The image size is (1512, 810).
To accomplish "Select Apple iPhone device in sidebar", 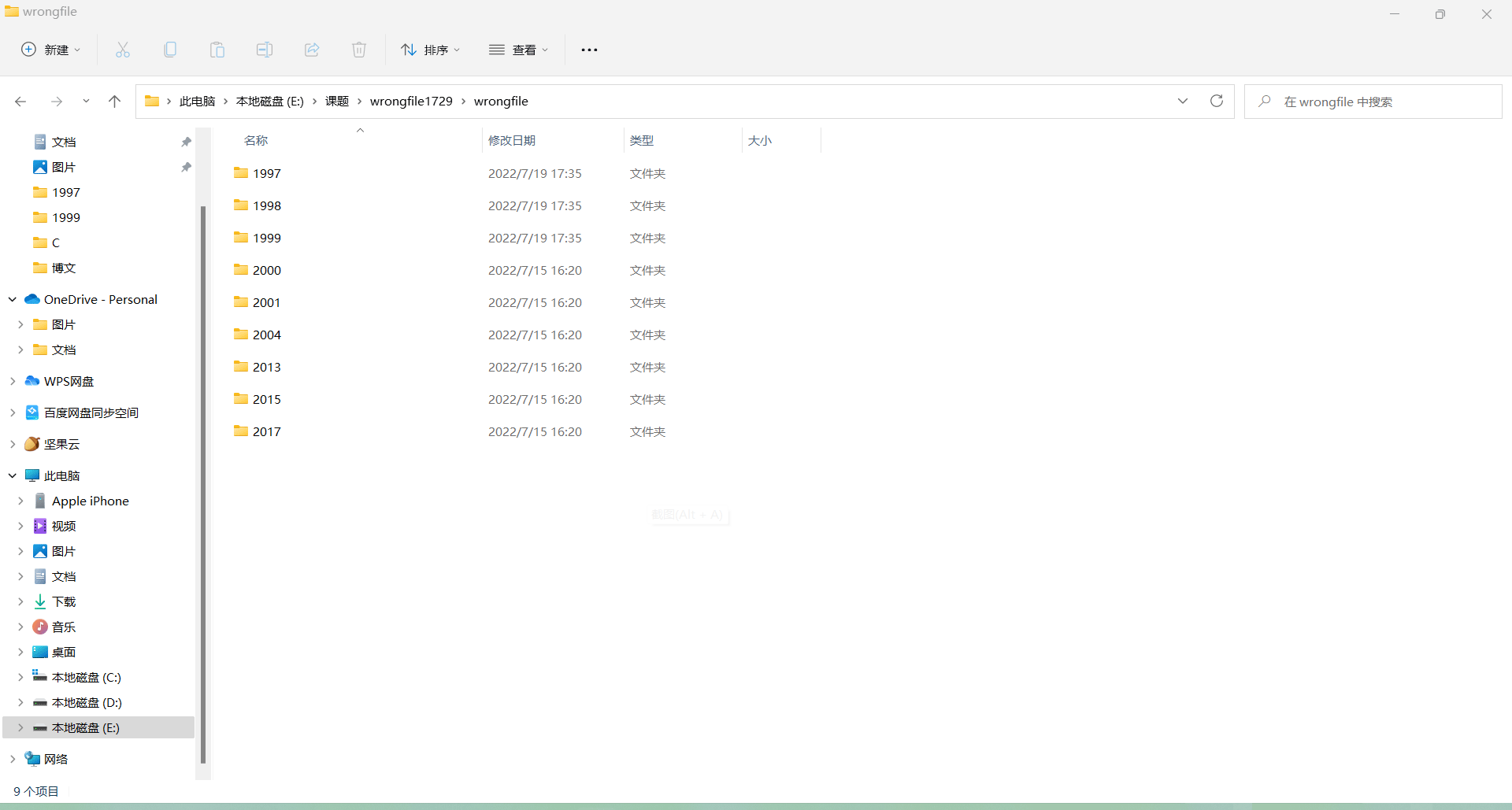I will pos(90,501).
